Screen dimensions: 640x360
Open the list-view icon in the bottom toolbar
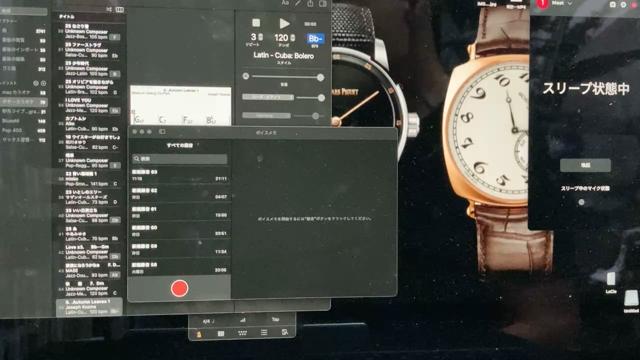point(264,333)
